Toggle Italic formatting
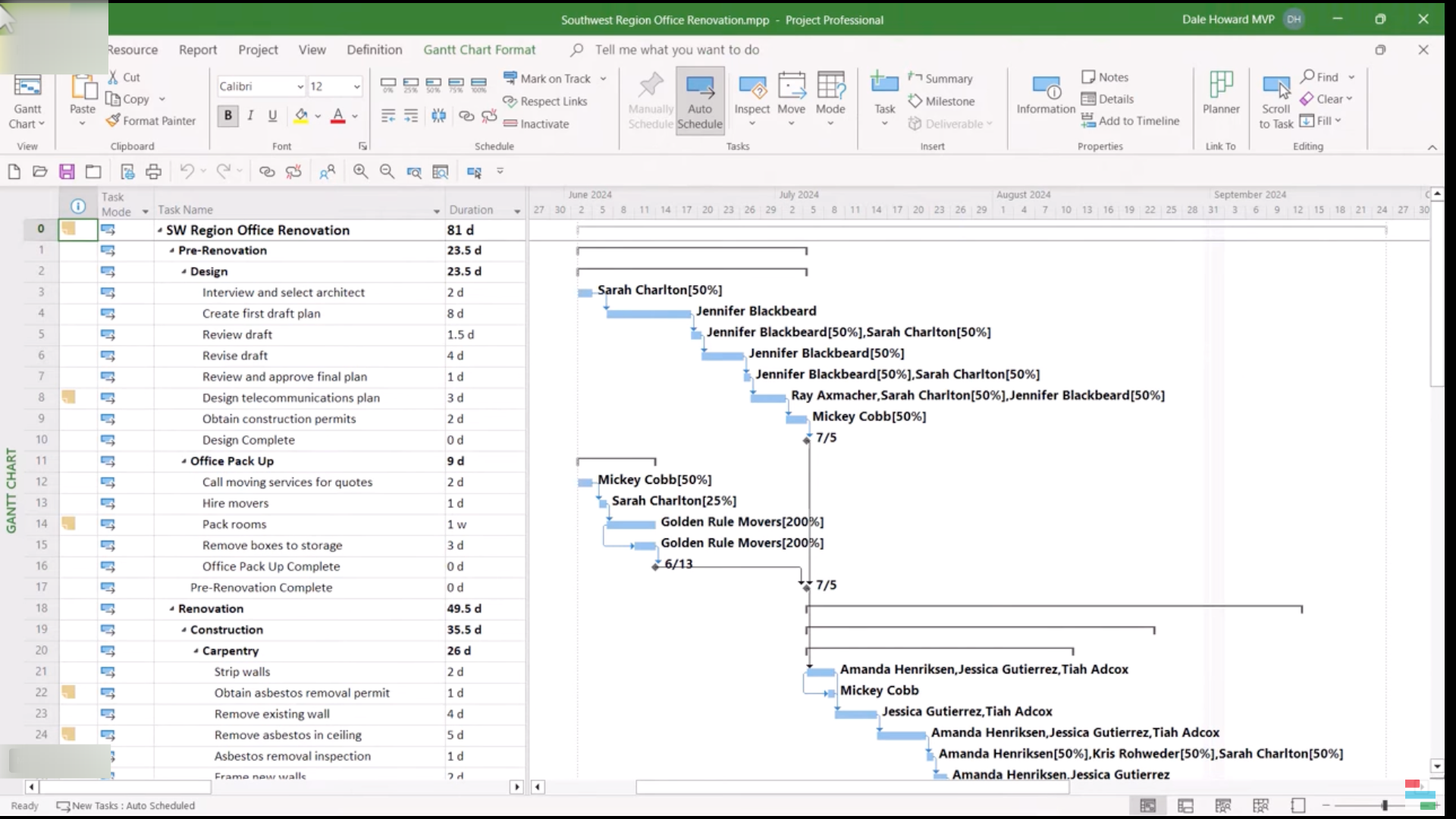 [250, 116]
